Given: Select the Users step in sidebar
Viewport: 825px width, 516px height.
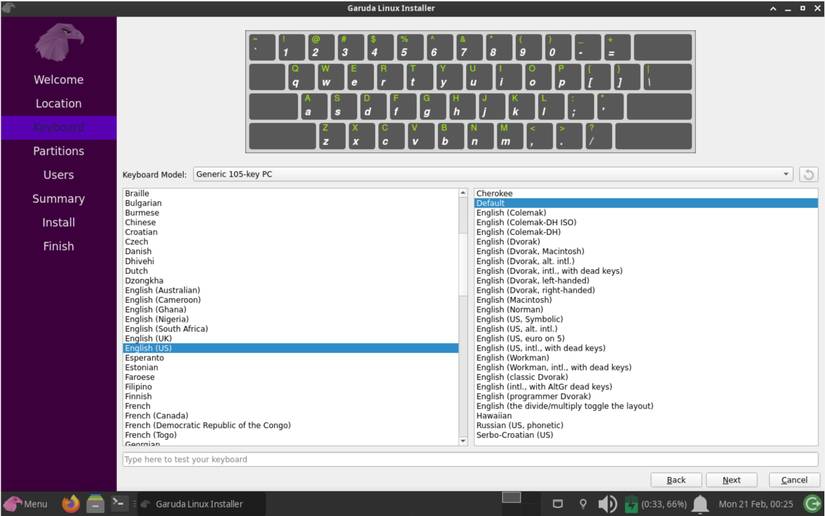Looking at the screenshot, I should pyautogui.click(x=58, y=175).
